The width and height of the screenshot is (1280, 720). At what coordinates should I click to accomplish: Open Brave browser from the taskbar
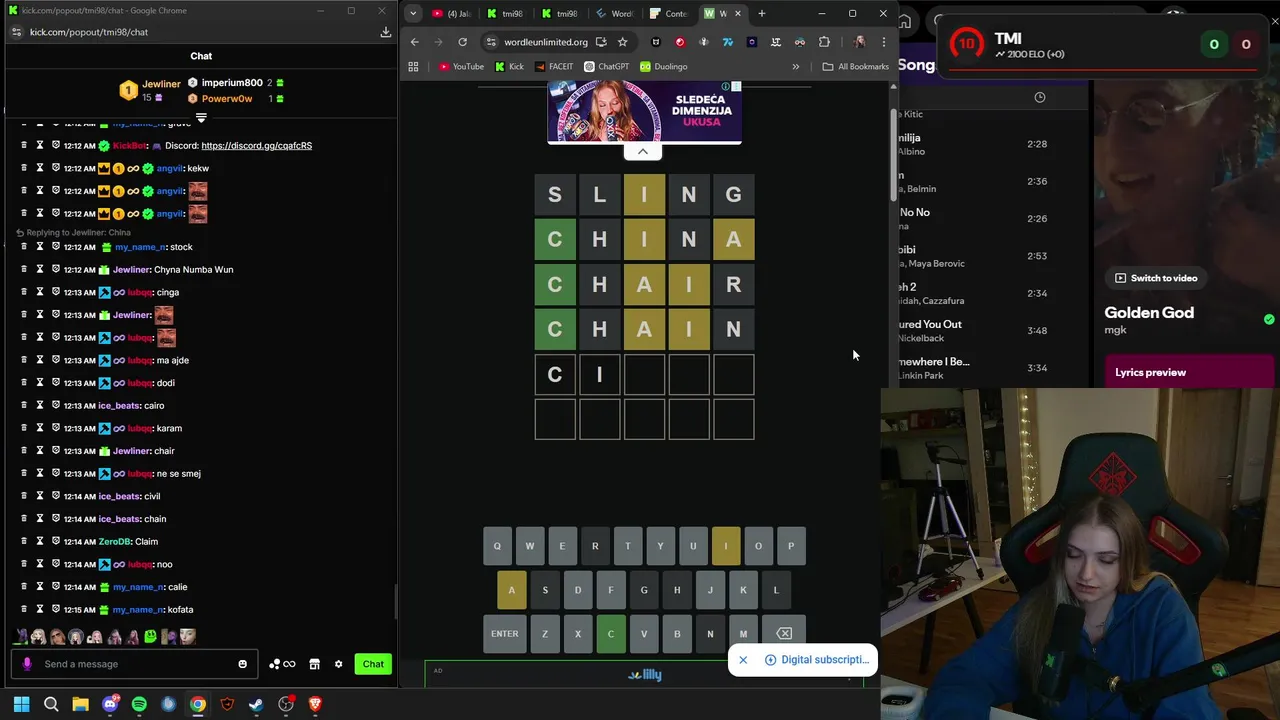pos(315,704)
